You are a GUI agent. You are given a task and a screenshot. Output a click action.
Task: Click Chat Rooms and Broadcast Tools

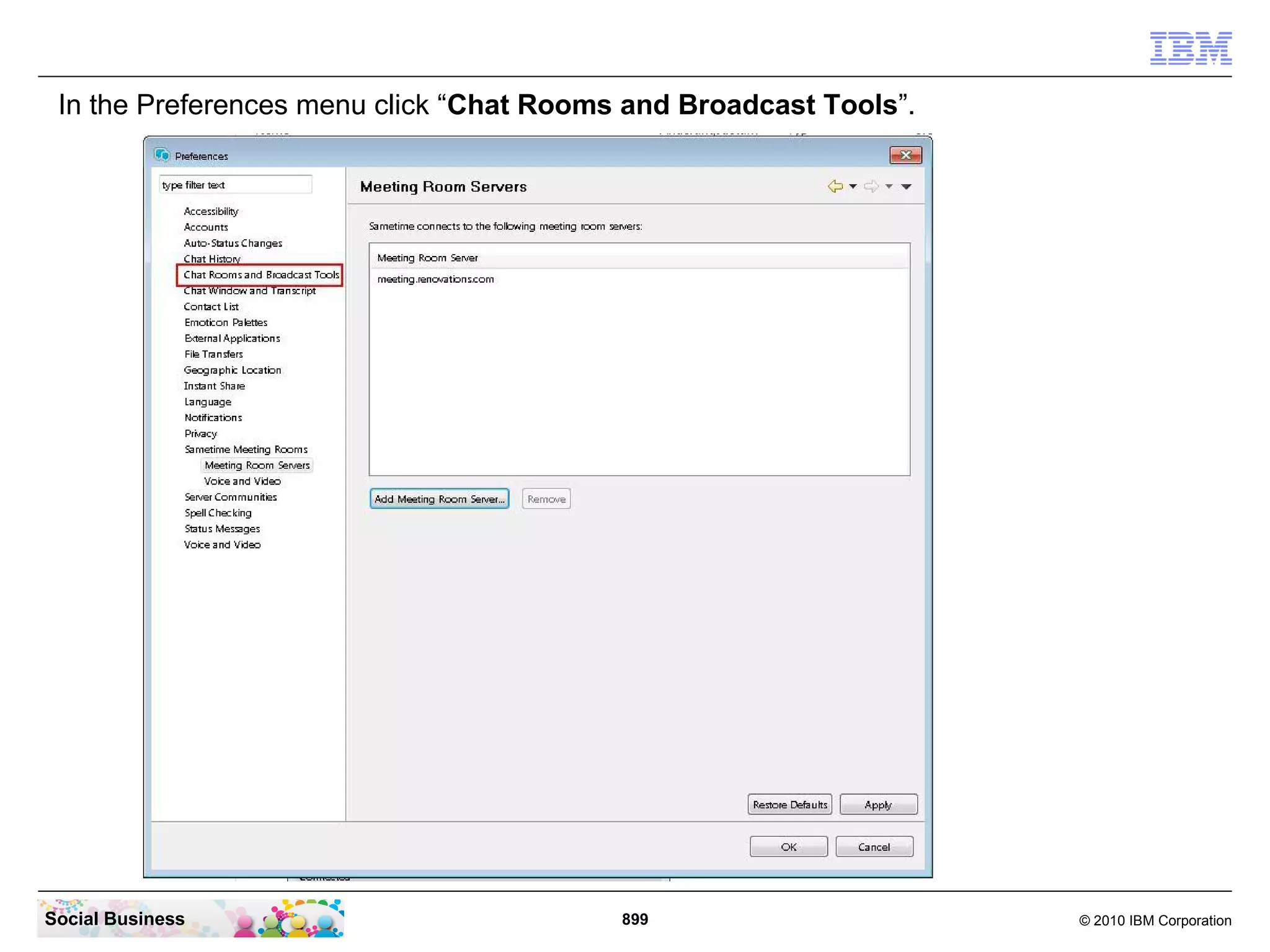[x=261, y=275]
